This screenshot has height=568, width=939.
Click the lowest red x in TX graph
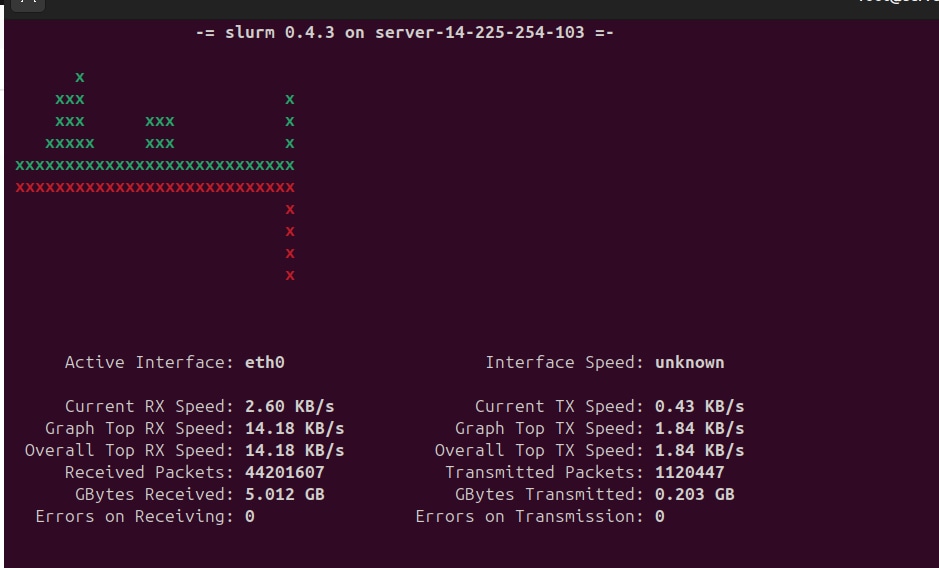290,275
